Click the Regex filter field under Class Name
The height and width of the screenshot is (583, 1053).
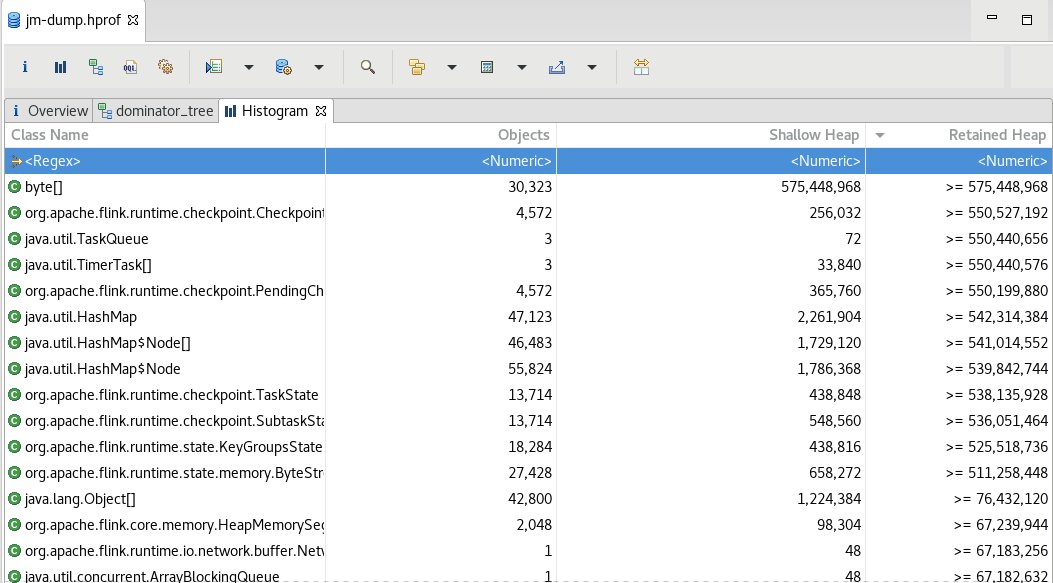point(165,160)
